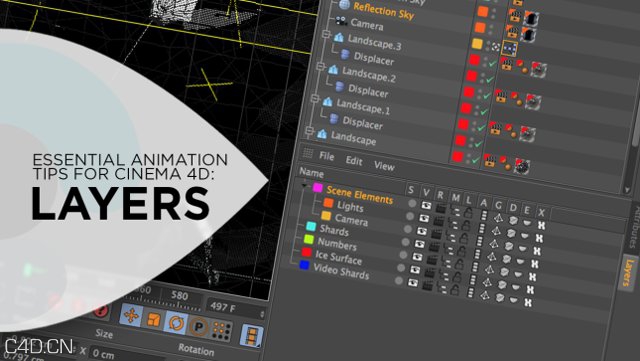Select the compositing tag on Landscape.3

click(x=507, y=64)
